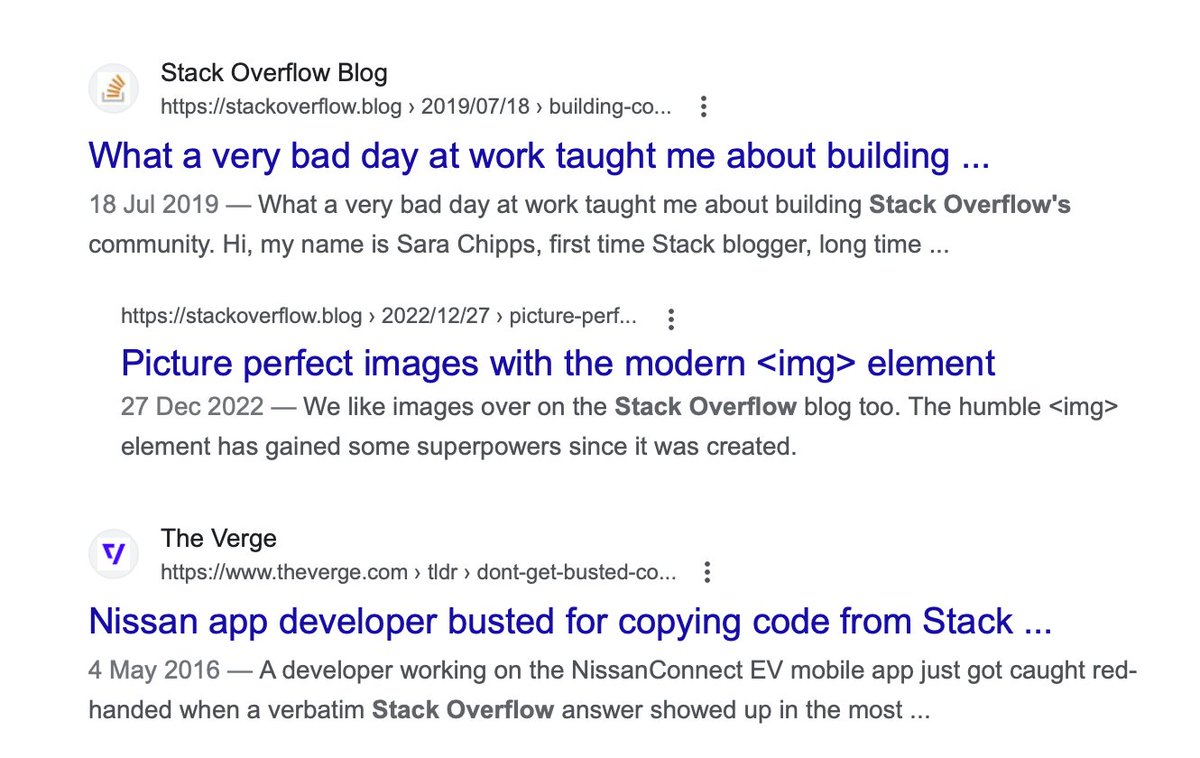The width and height of the screenshot is (1200, 758).
Task: Open three-dot menu for The Verge result
Action: [x=708, y=573]
